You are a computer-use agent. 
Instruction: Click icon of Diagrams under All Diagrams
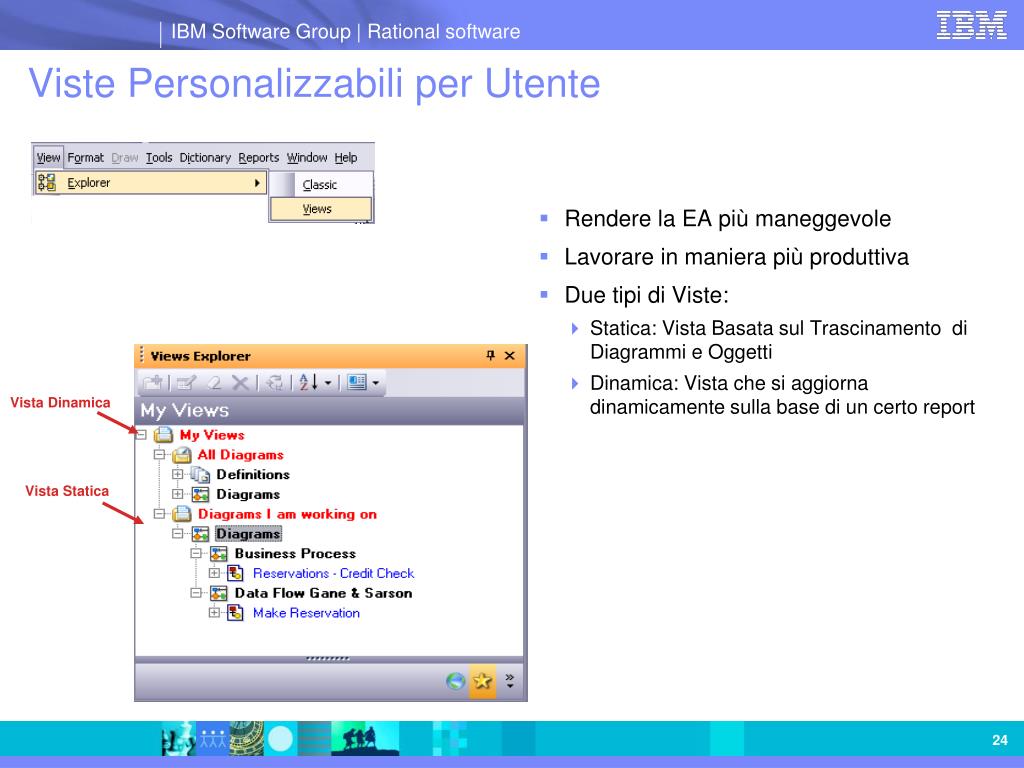click(200, 494)
